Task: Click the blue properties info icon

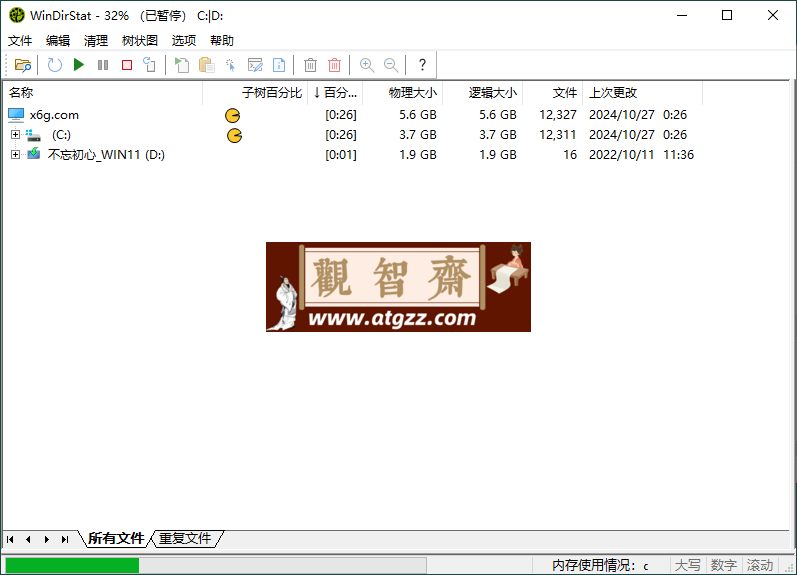Action: (279, 65)
